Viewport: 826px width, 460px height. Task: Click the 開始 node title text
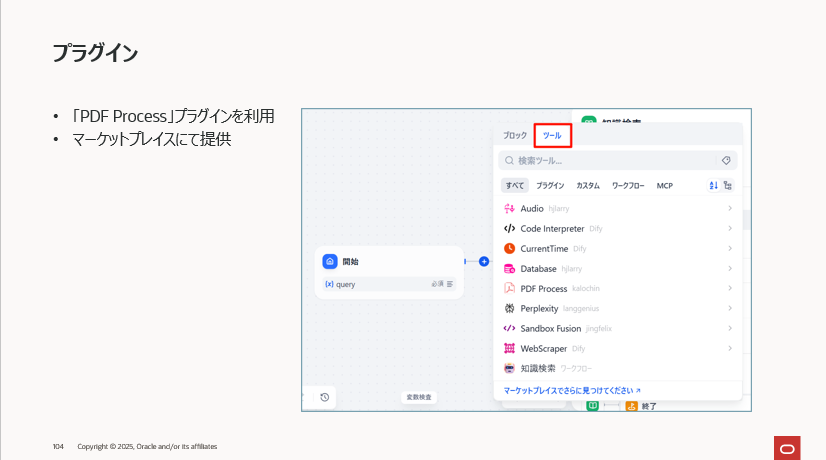pos(350,261)
